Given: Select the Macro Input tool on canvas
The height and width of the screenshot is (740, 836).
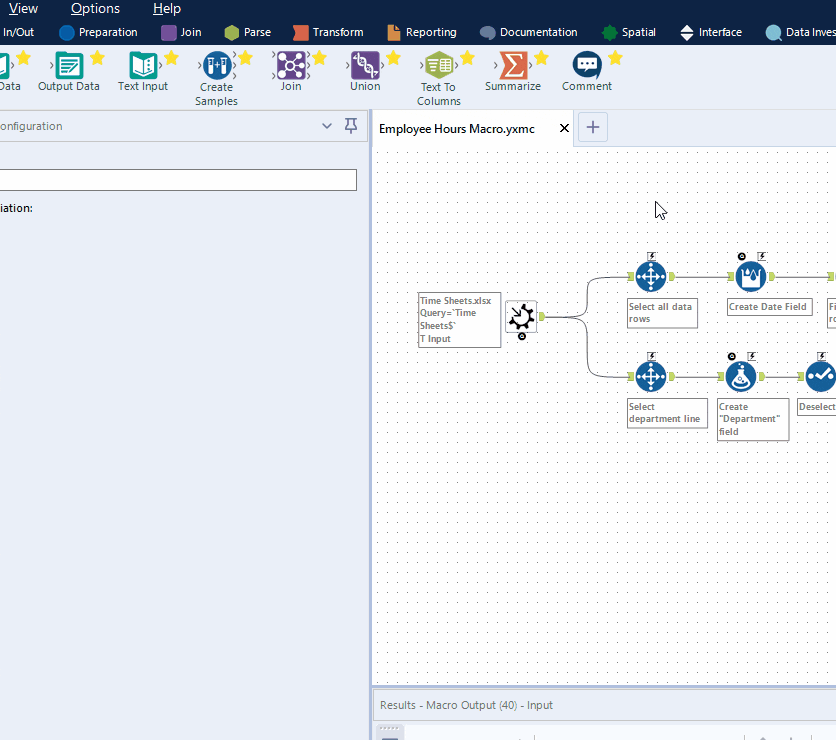Looking at the screenshot, I should [521, 317].
